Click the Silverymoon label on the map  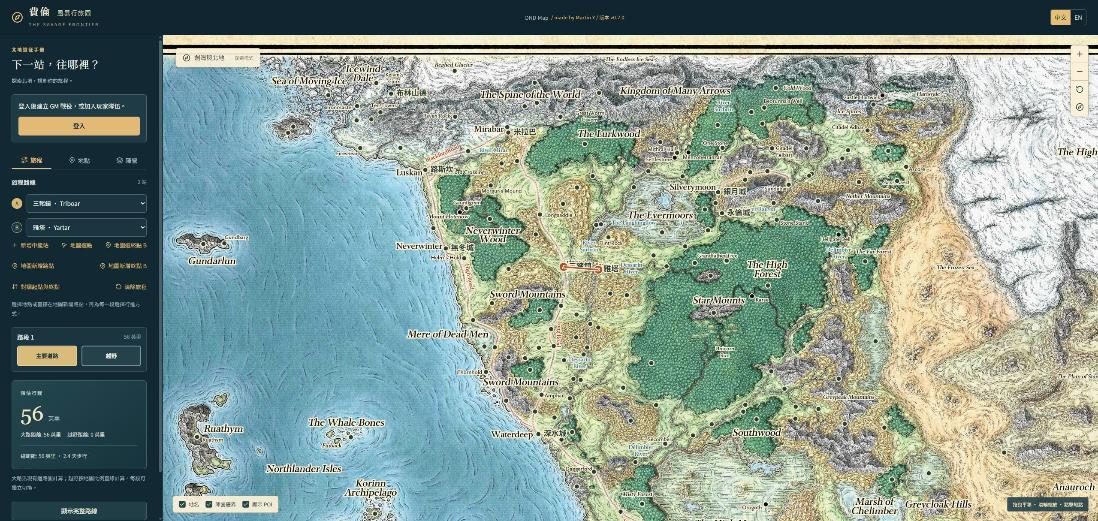693,188
